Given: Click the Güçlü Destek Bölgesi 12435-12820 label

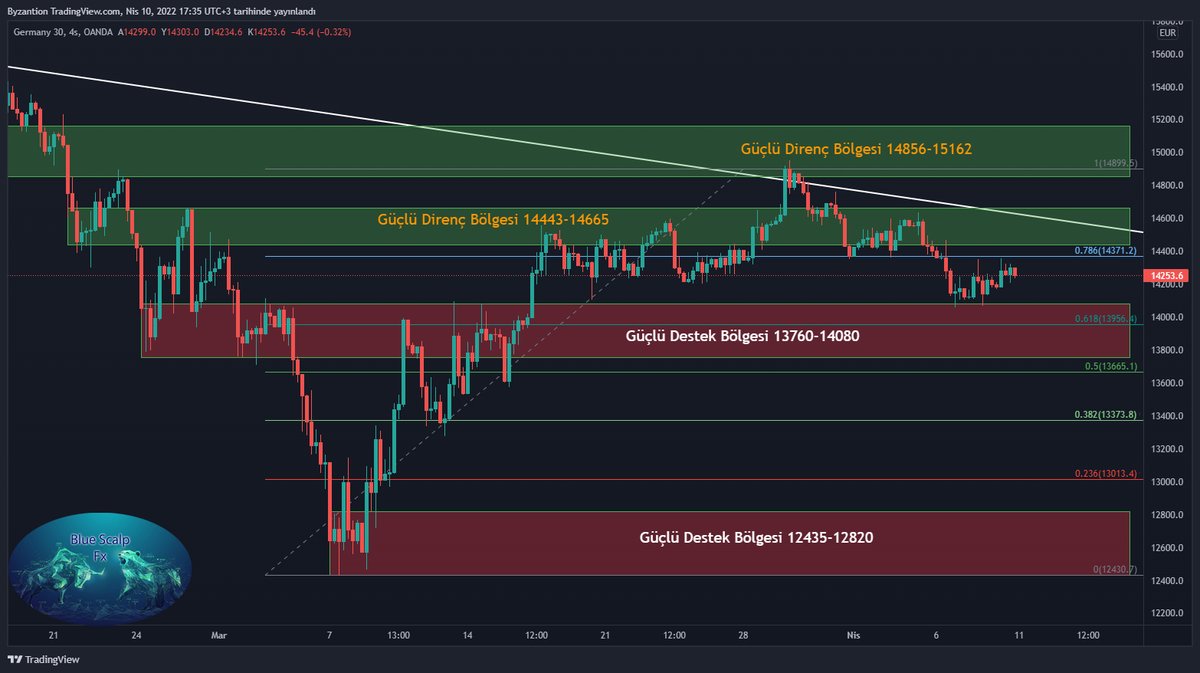Looking at the screenshot, I should [x=755, y=537].
